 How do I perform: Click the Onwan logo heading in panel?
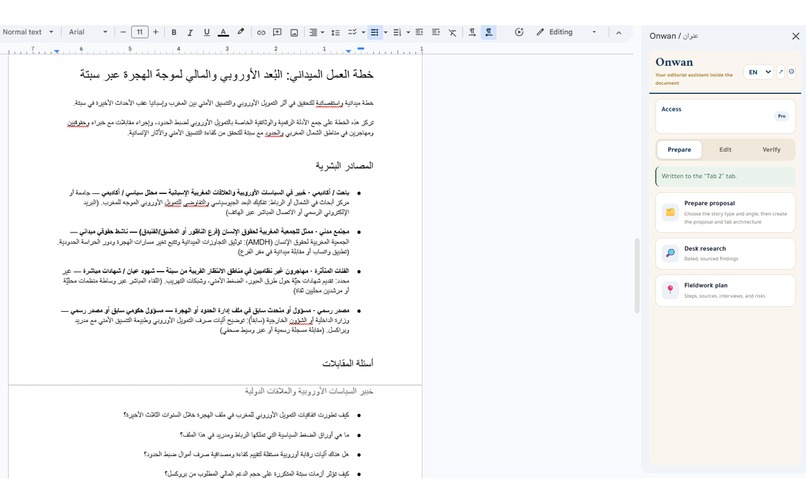point(674,62)
